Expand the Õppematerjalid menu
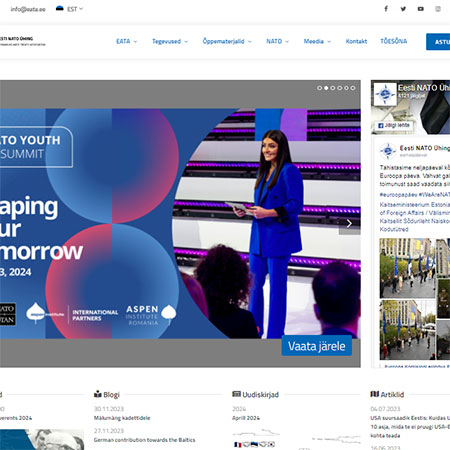 pyautogui.click(x=227, y=41)
